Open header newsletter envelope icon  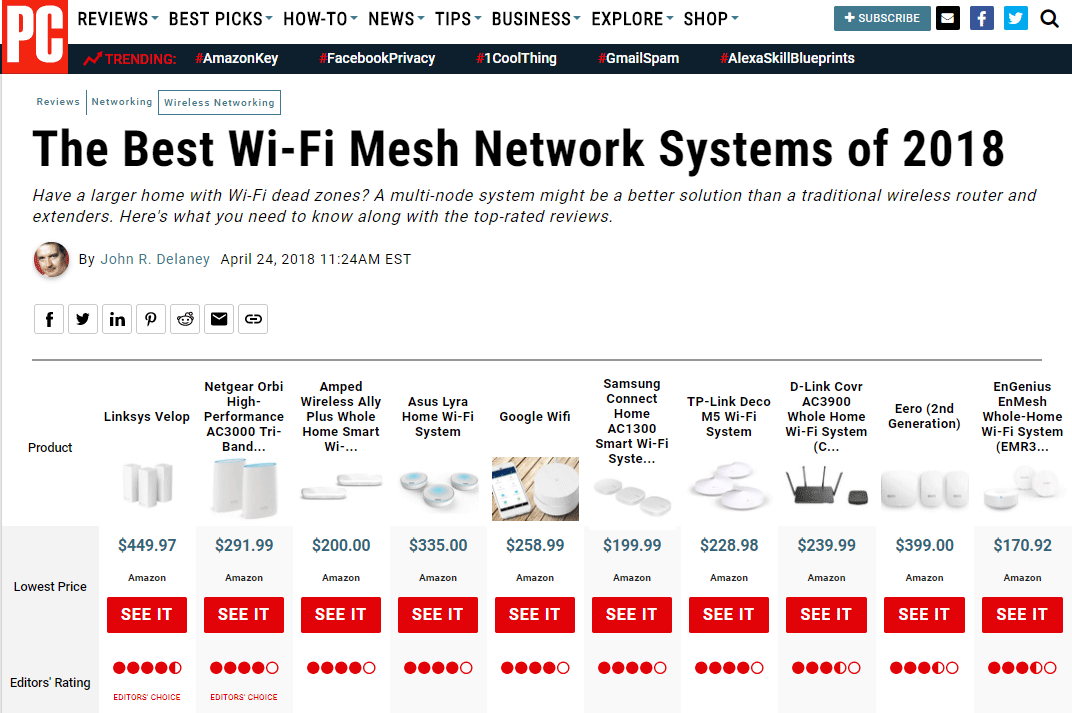point(948,18)
